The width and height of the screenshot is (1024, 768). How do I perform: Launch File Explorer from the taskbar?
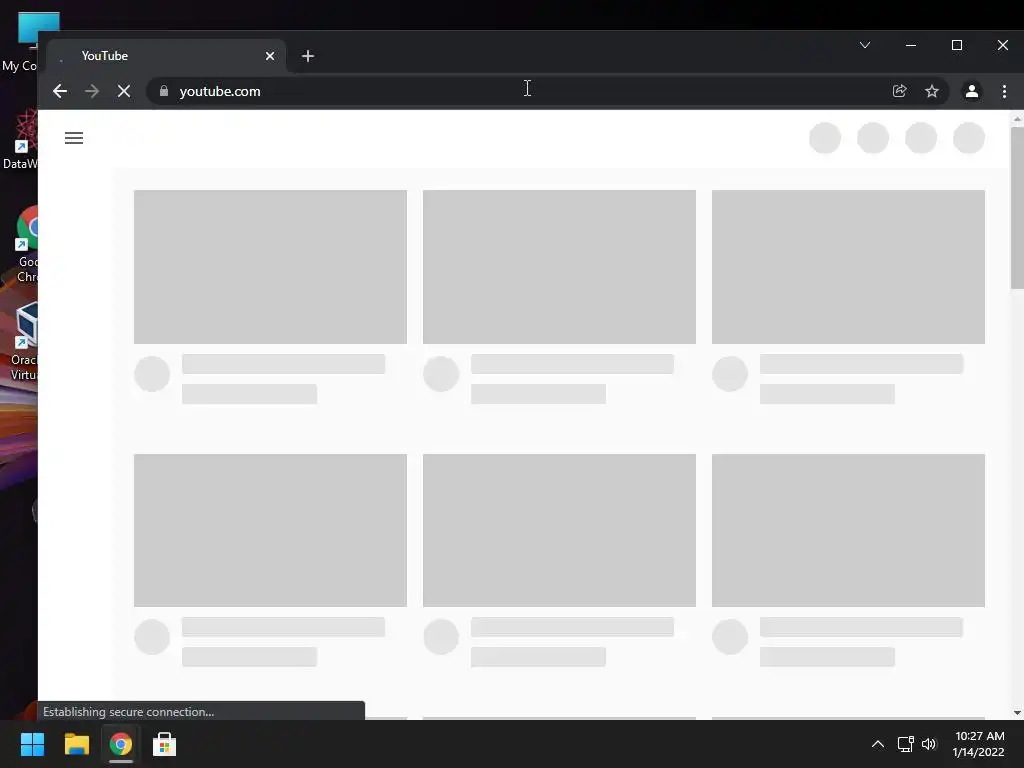pos(76,744)
